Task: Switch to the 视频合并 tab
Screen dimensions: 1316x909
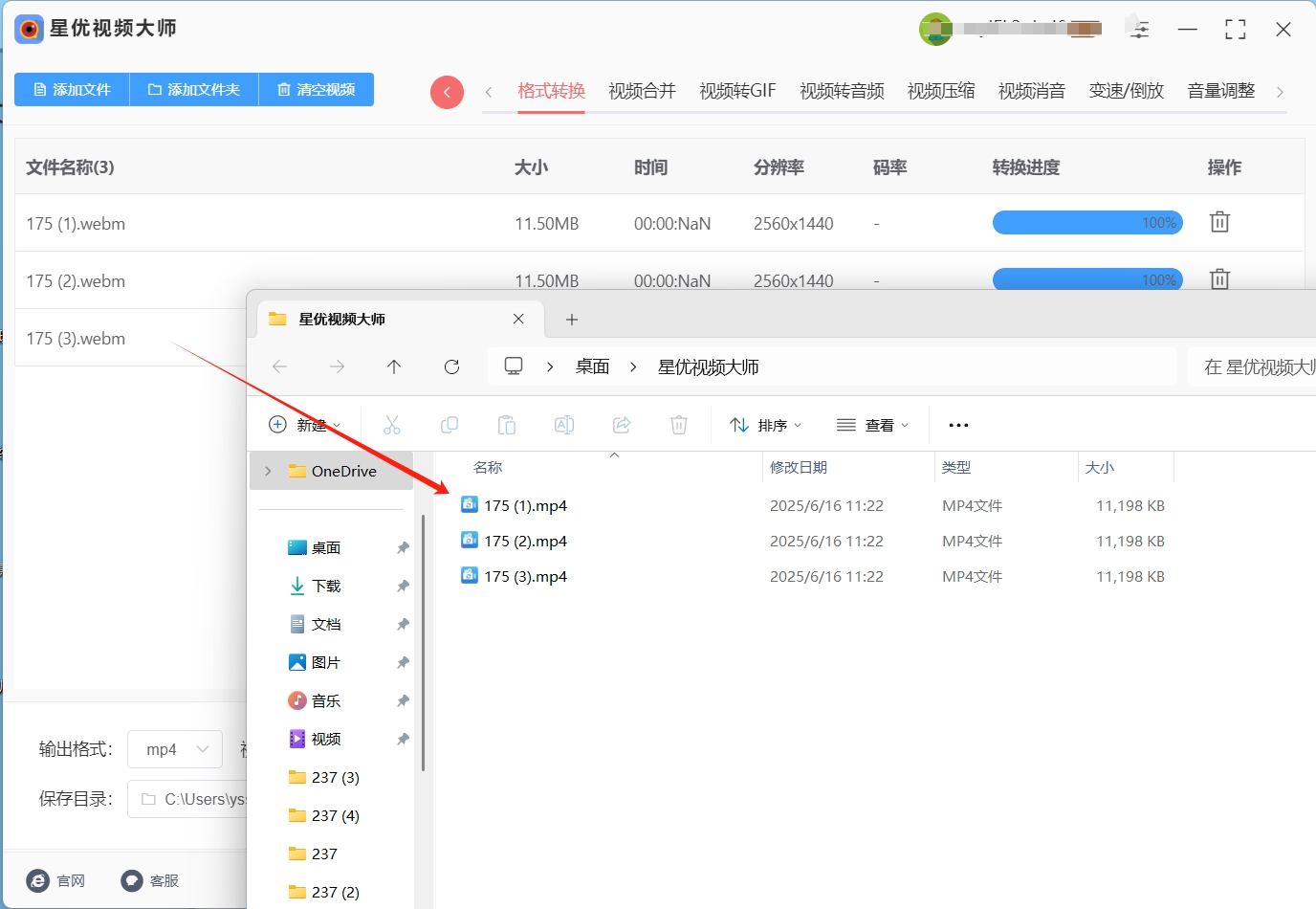Action: point(642,91)
